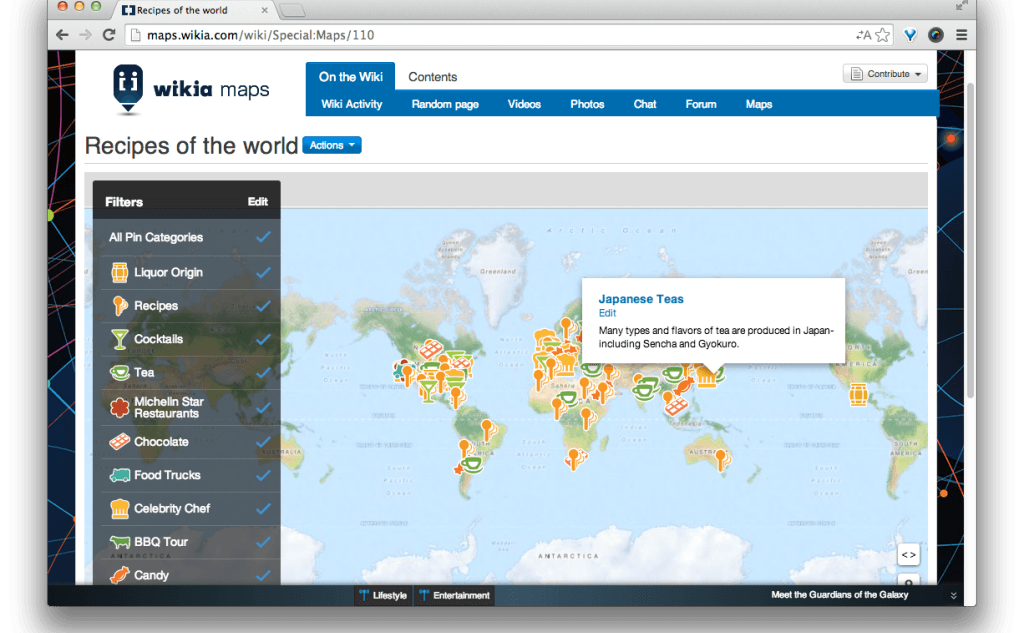Toggle the All Pin Categories checkmark
The width and height of the screenshot is (1024, 633).
[x=263, y=237]
